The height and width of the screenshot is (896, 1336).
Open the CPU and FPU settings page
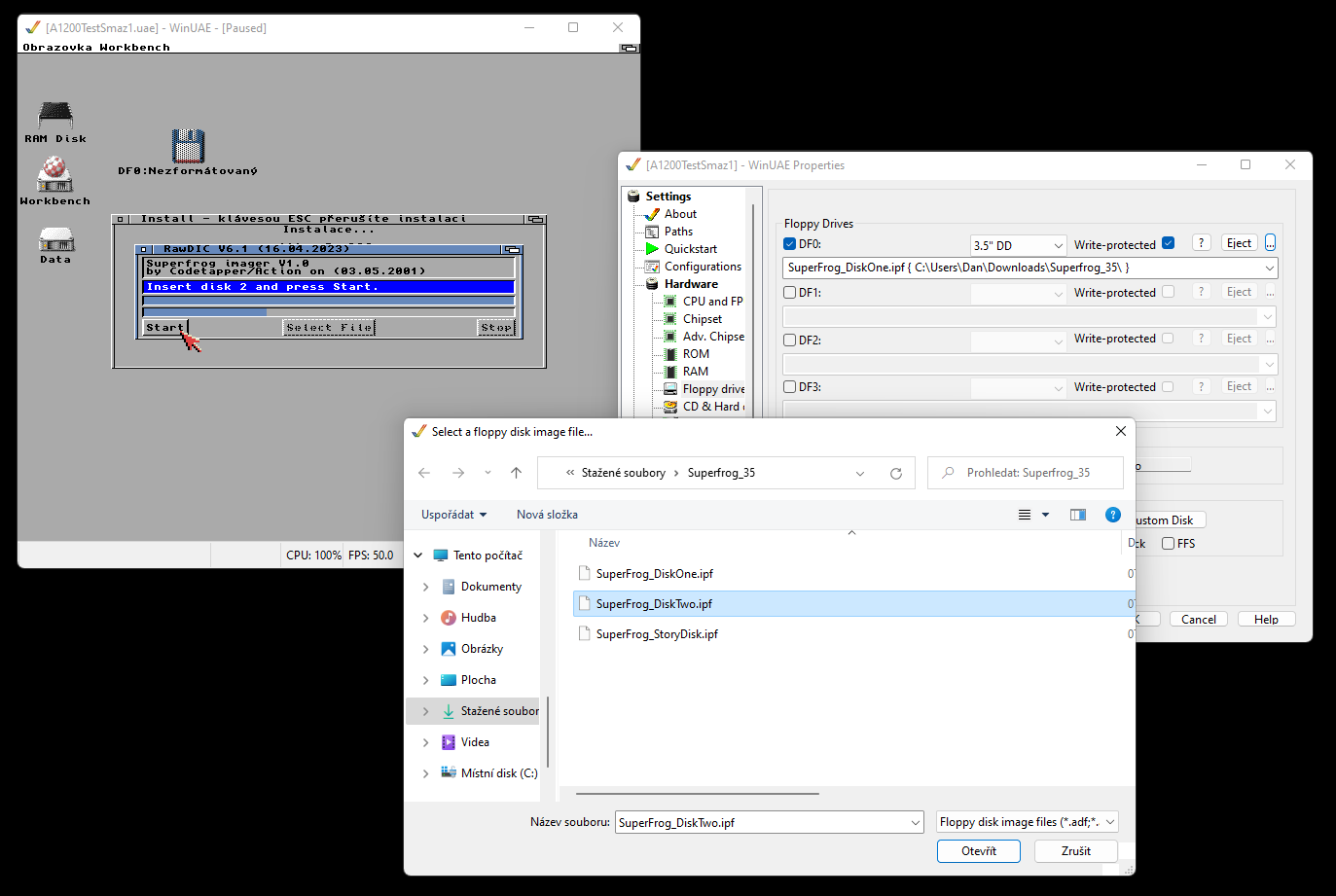(x=712, y=302)
